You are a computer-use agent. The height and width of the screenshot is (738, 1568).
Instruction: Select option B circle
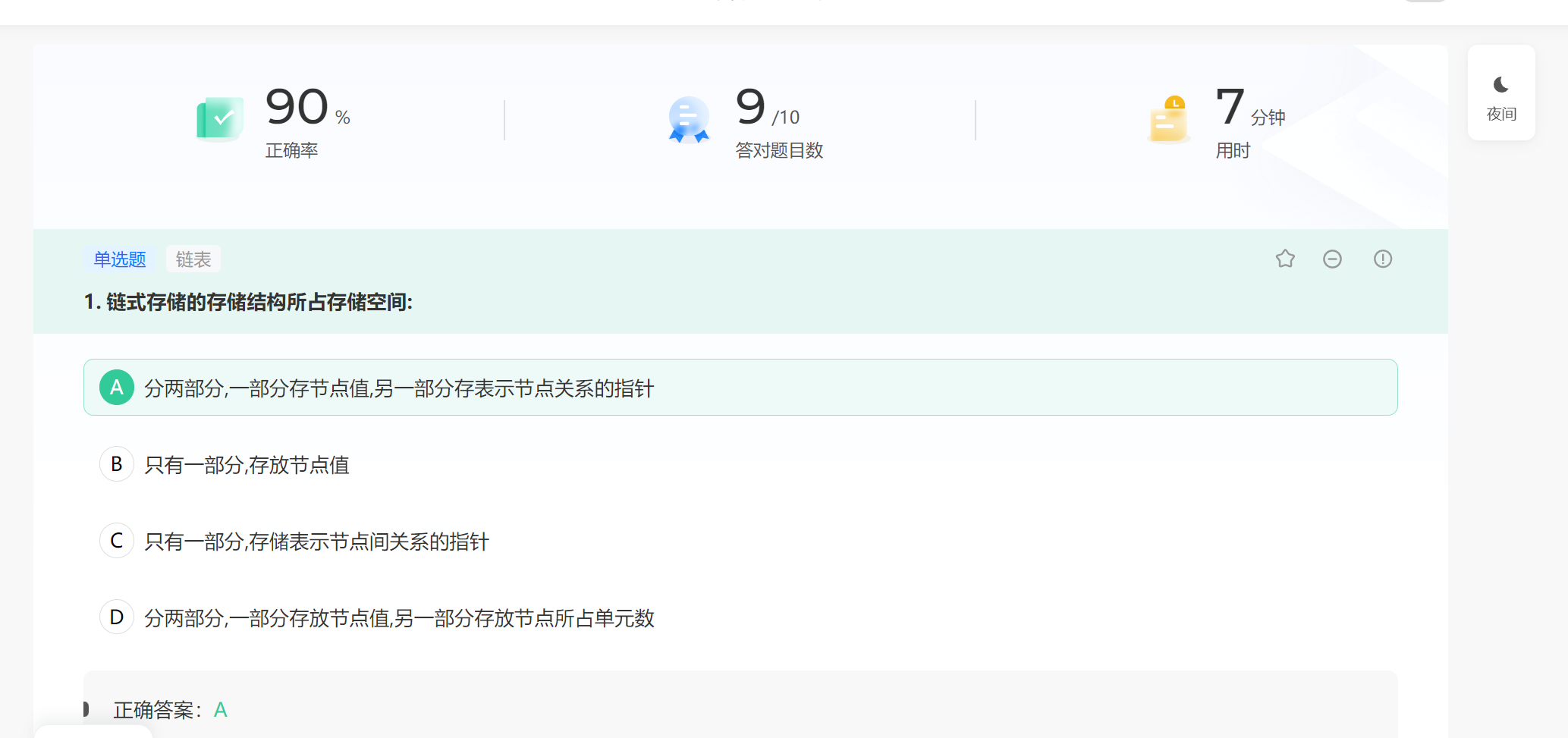click(x=117, y=464)
